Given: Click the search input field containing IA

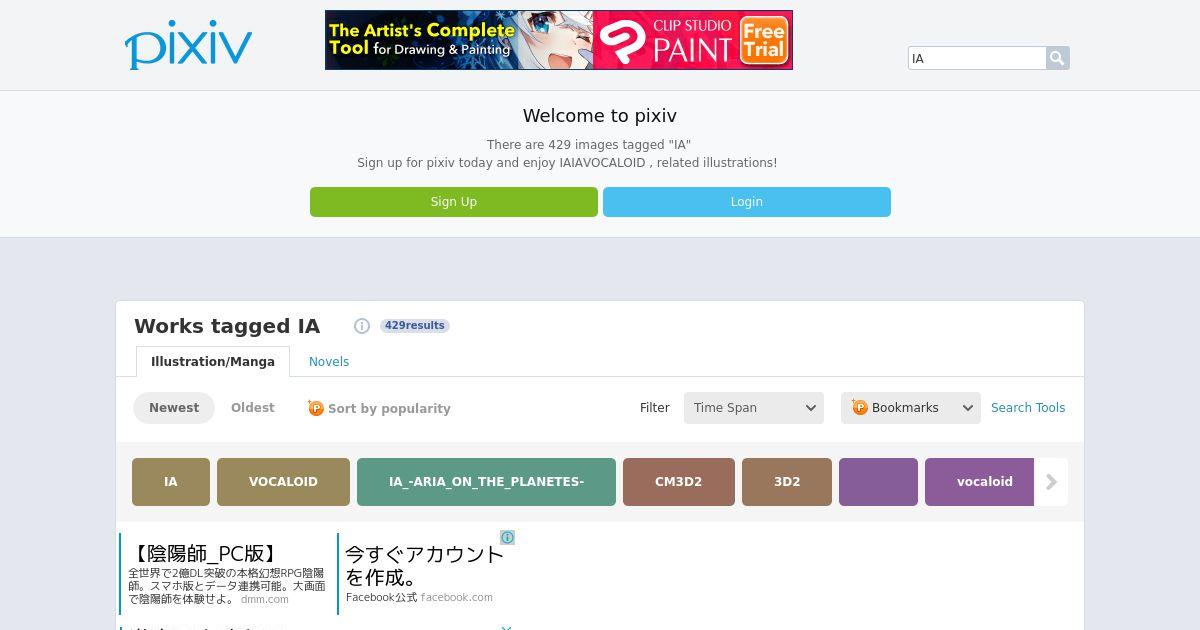Looking at the screenshot, I should point(977,58).
